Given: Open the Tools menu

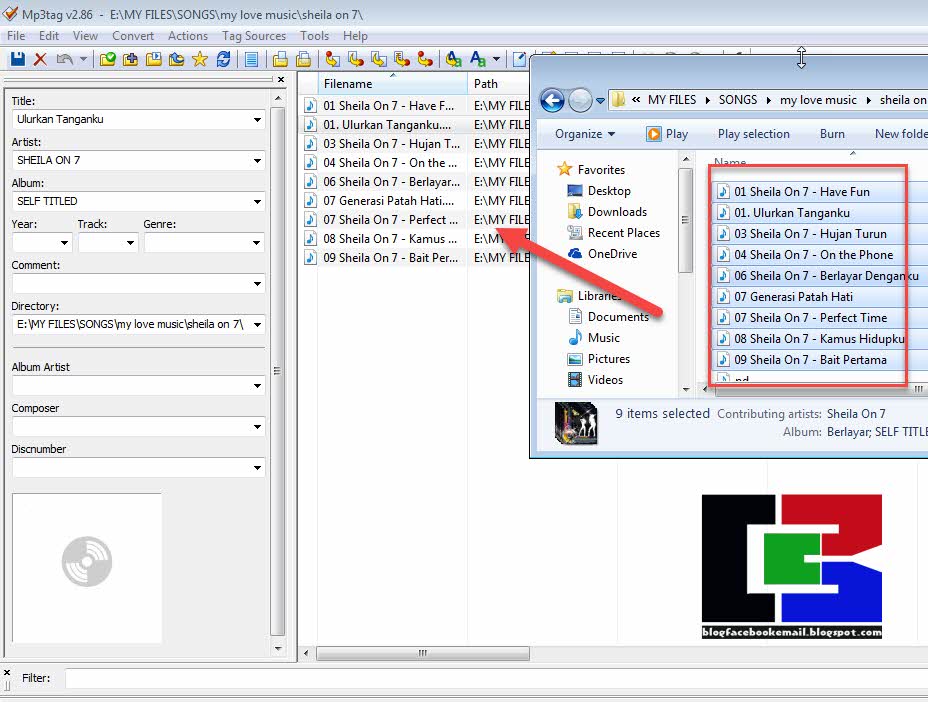Looking at the screenshot, I should pyautogui.click(x=314, y=36).
